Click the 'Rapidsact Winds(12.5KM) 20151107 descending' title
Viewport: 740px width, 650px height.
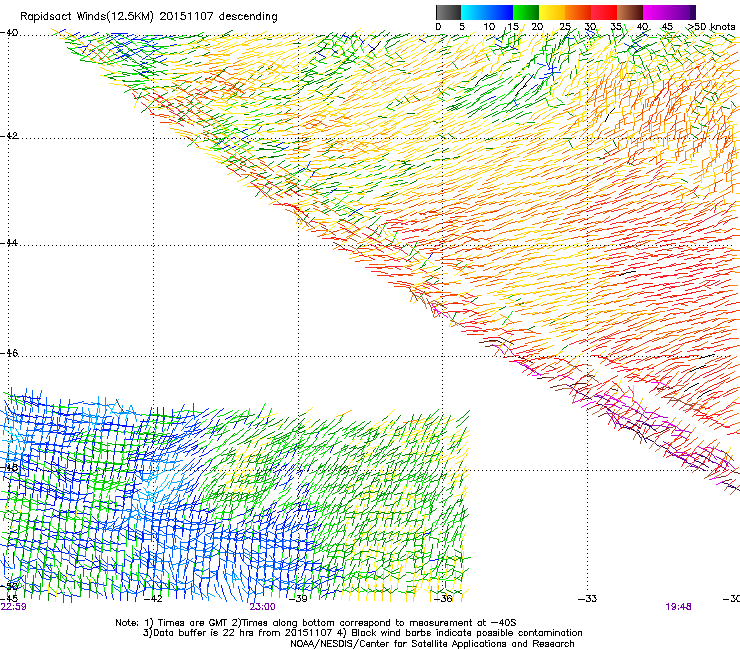pos(149,17)
